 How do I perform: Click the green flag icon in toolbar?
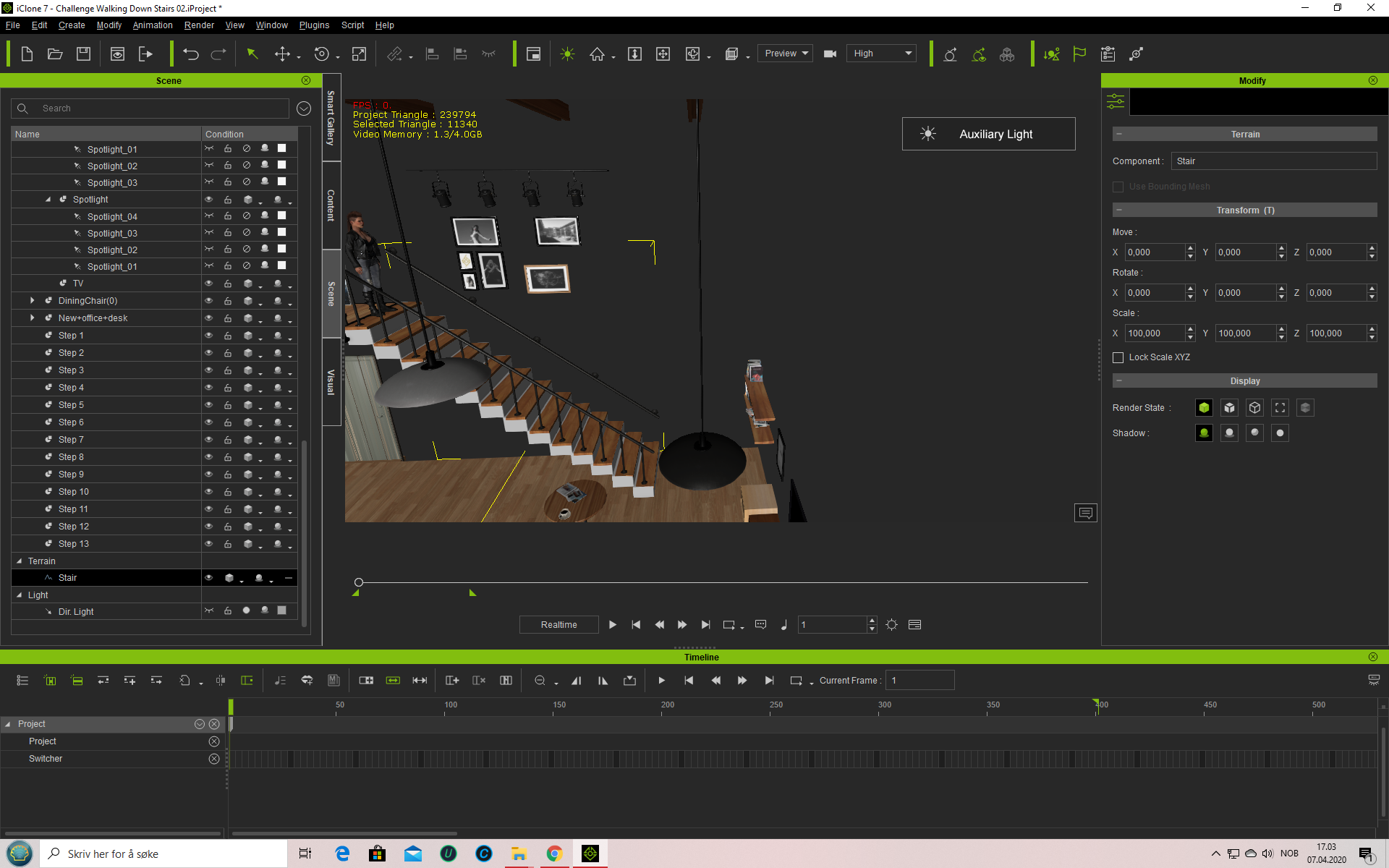pyautogui.click(x=1079, y=54)
